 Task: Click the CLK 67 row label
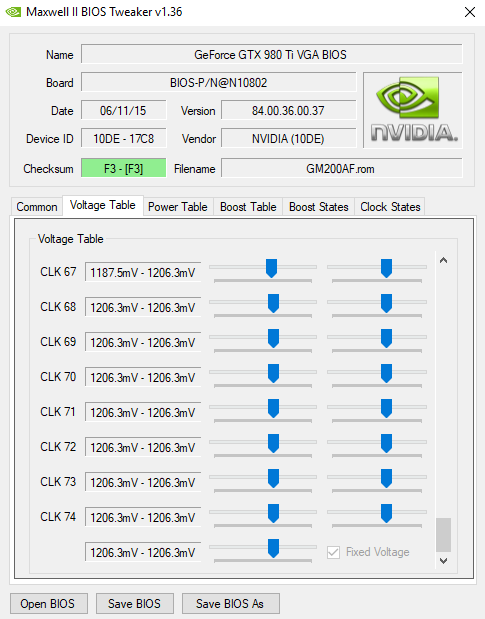point(58,272)
